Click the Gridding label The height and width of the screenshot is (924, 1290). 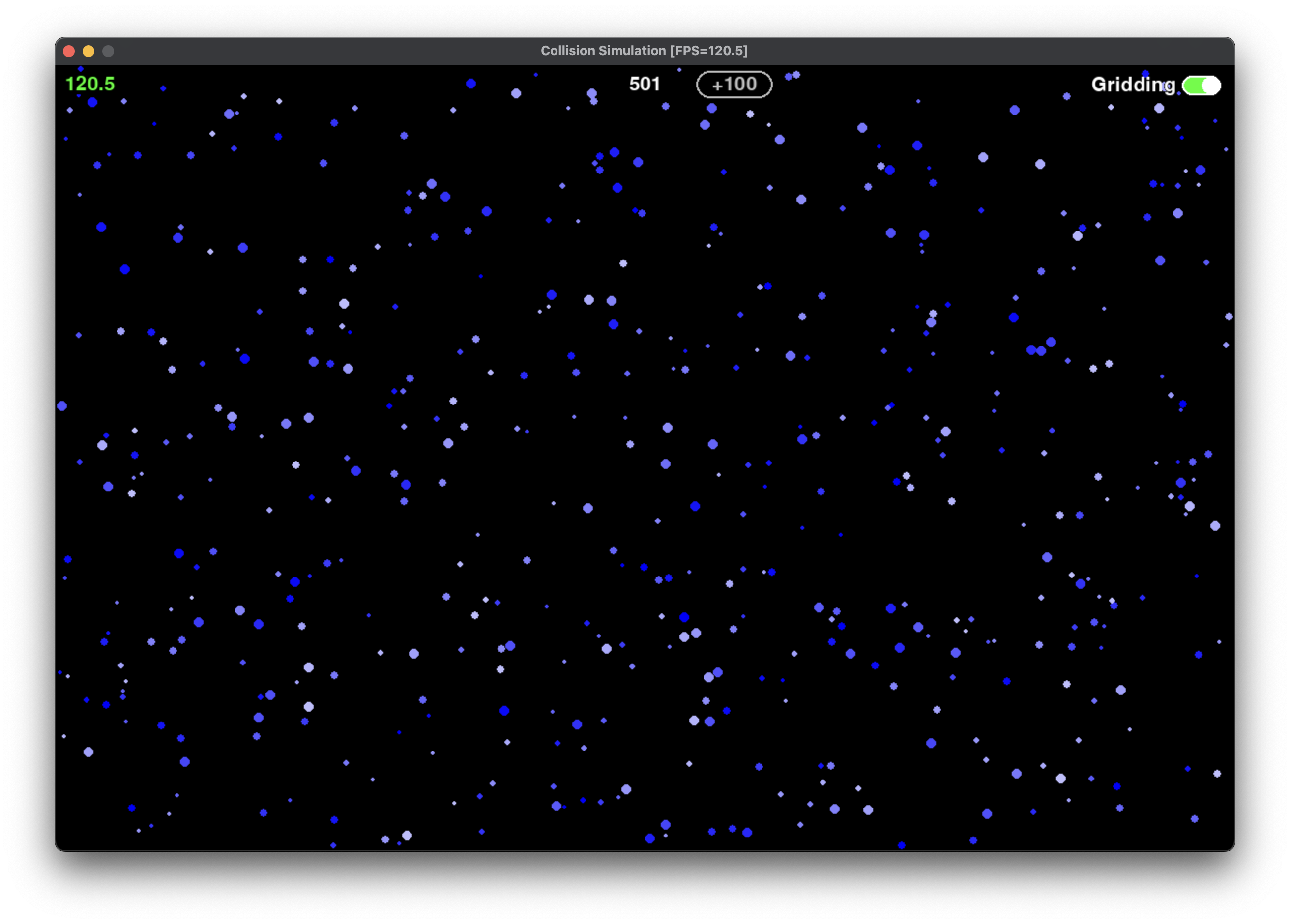(x=1133, y=86)
